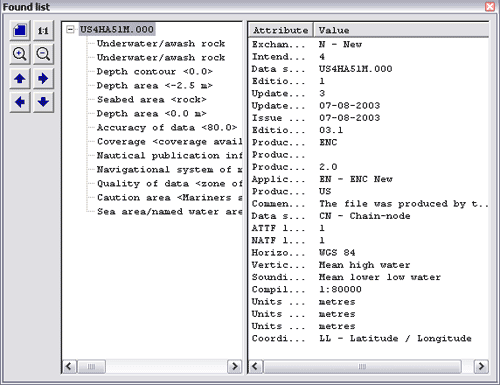Select the Horizontal datum WGS 84 row

[x=369, y=253]
